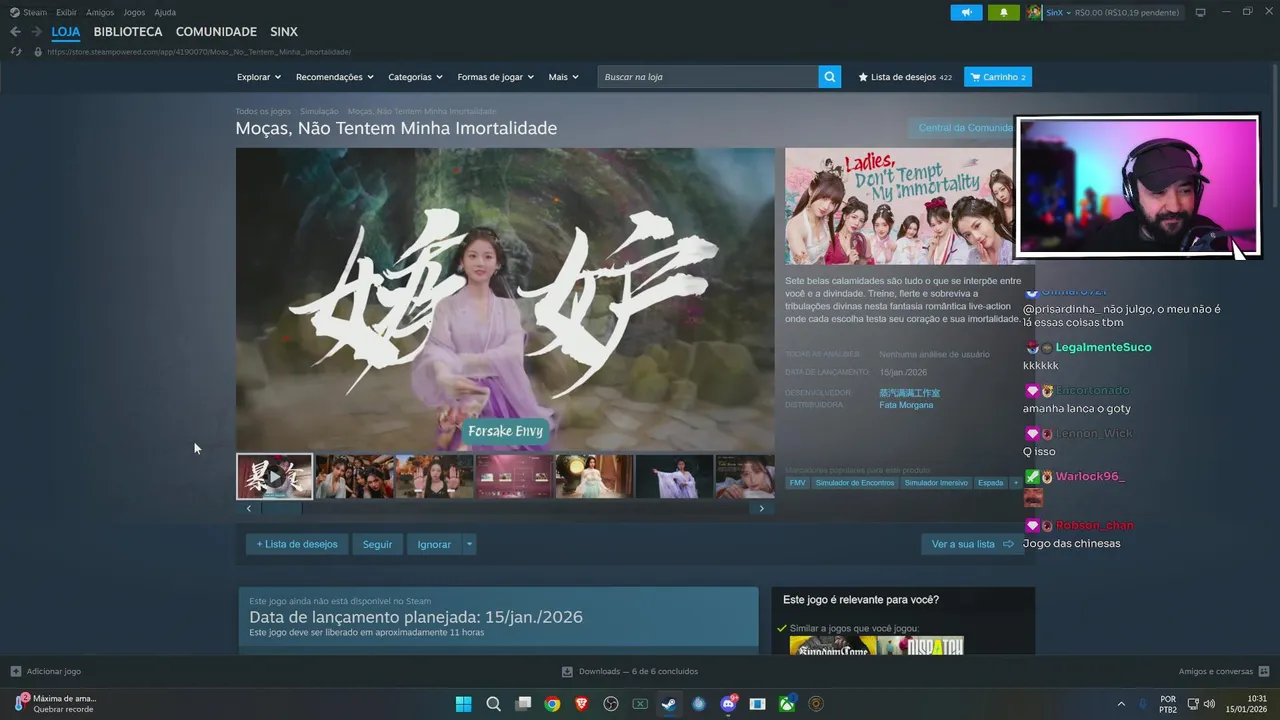Click the Ignorar button

click(434, 544)
